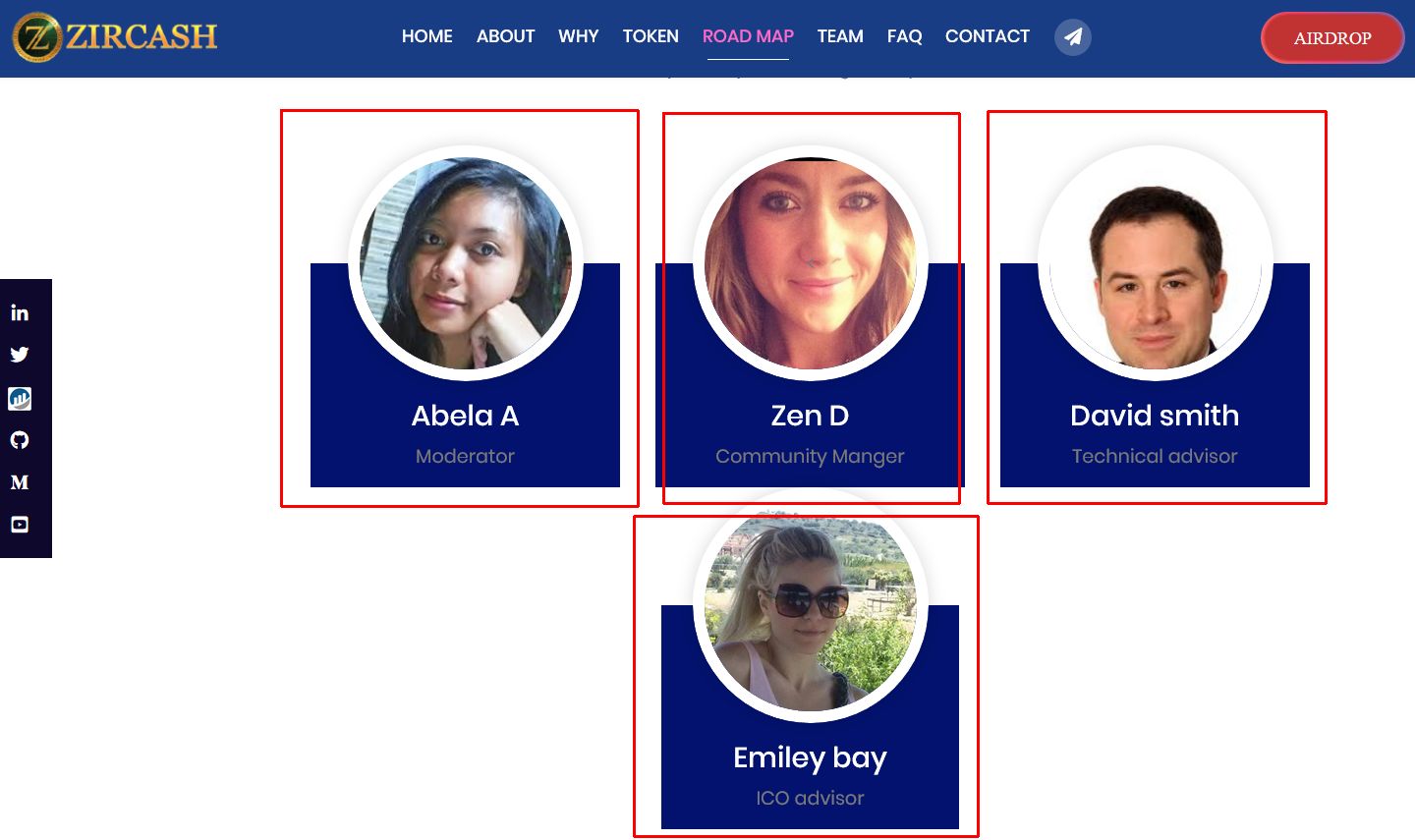Open the Telegram paper plane icon
Image resolution: width=1415 pixels, height=840 pixels.
pos(1073,37)
